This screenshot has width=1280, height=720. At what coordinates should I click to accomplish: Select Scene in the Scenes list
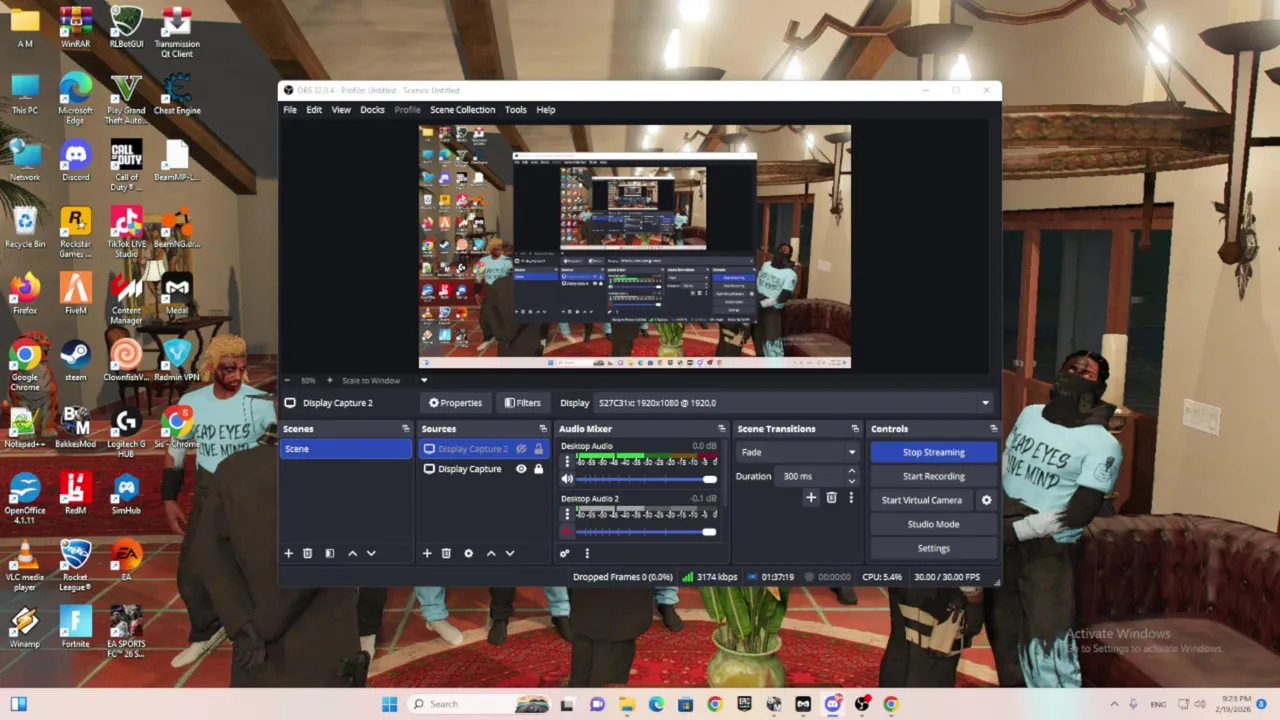tap(345, 449)
